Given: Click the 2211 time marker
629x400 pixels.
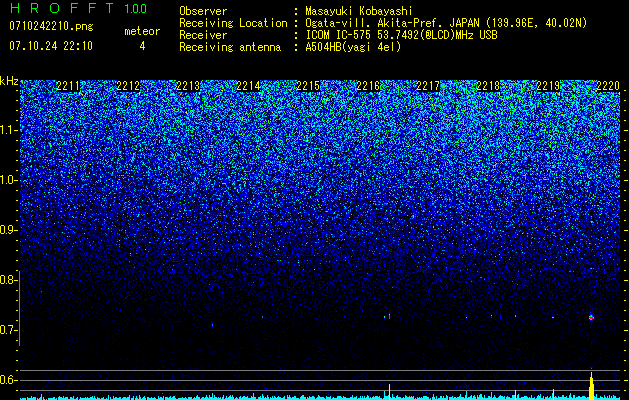Looking at the screenshot, I should pos(68,86).
